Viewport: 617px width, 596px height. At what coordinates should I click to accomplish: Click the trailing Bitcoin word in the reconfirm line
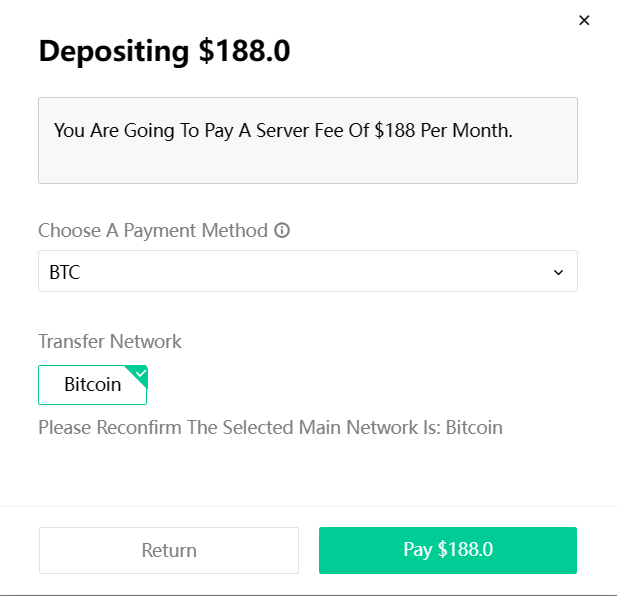[474, 428]
